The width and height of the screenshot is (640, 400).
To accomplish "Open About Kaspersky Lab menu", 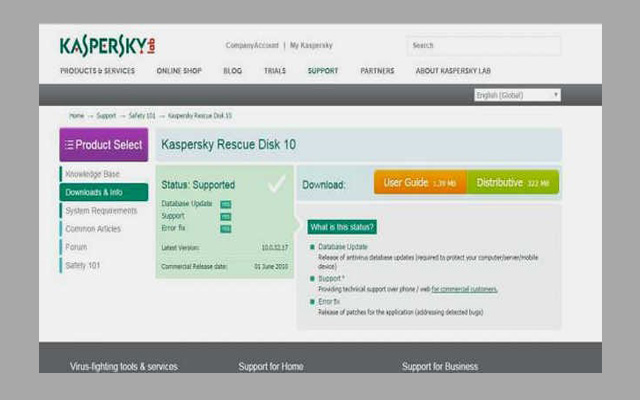I will tap(453, 71).
